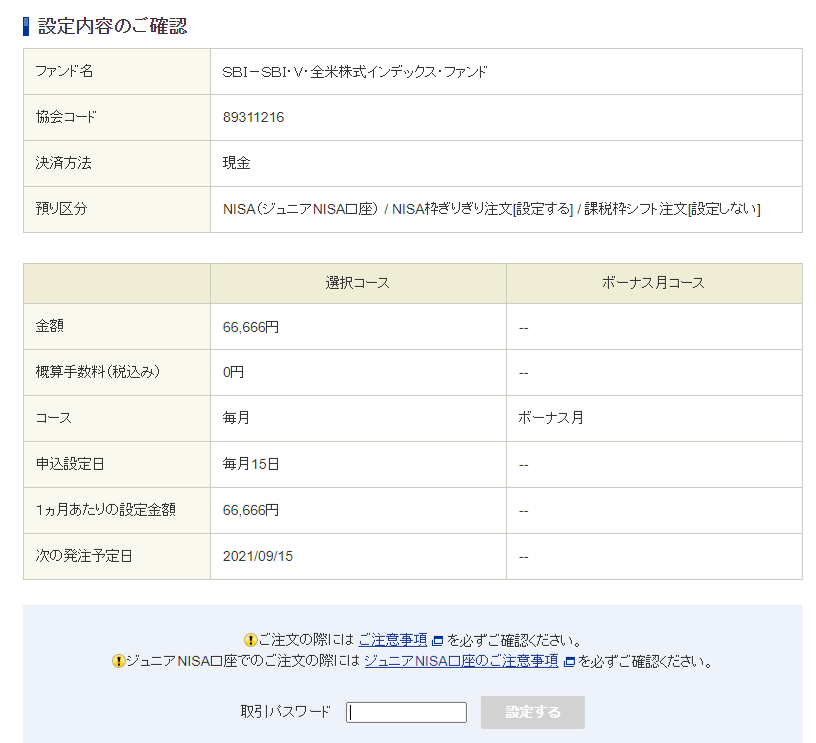Image resolution: width=816 pixels, height=743 pixels.
Task: Click external-window icon next to ご注意事項
Action: click(x=438, y=640)
